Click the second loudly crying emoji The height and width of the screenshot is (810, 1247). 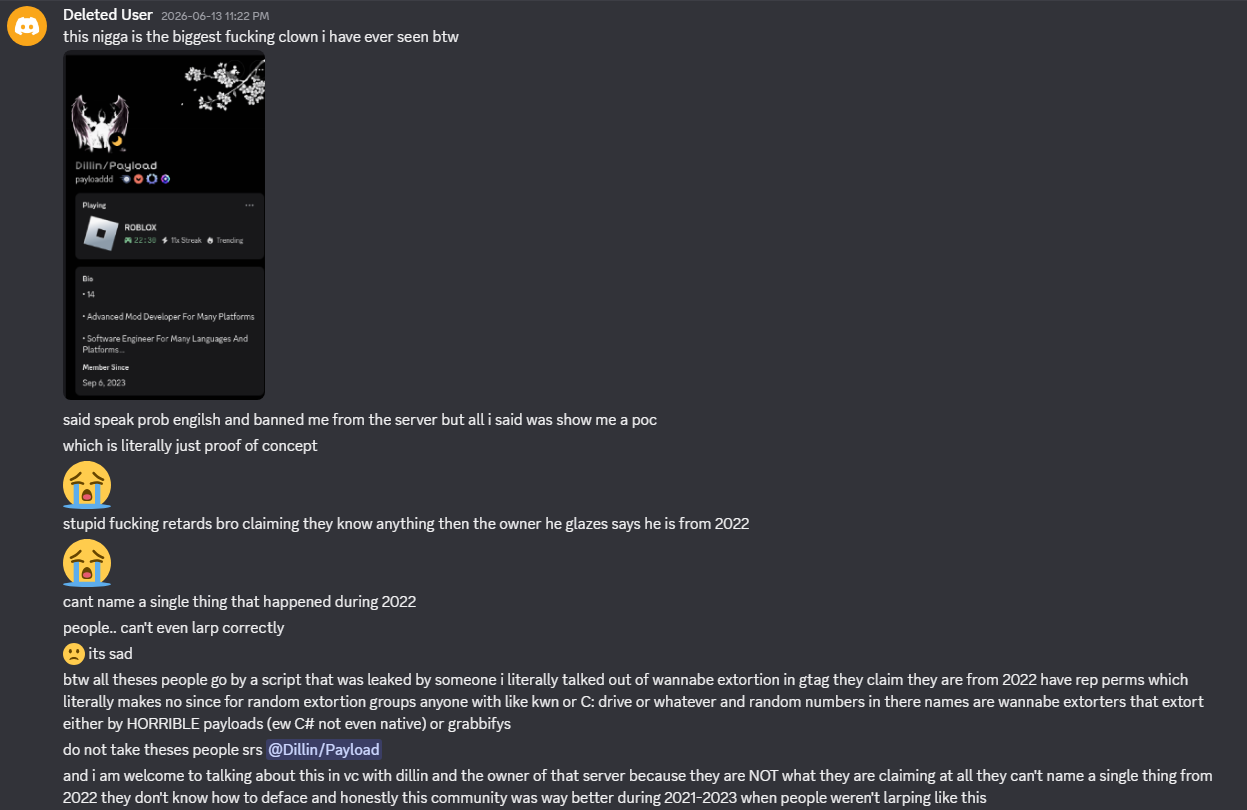[x=87, y=561]
